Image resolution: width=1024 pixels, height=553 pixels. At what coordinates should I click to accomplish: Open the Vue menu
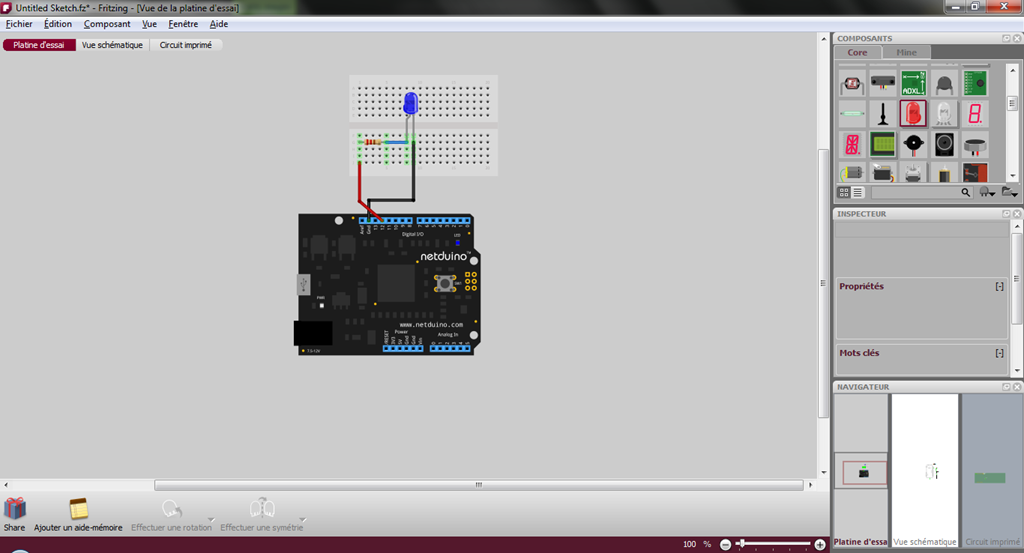[x=150, y=24]
